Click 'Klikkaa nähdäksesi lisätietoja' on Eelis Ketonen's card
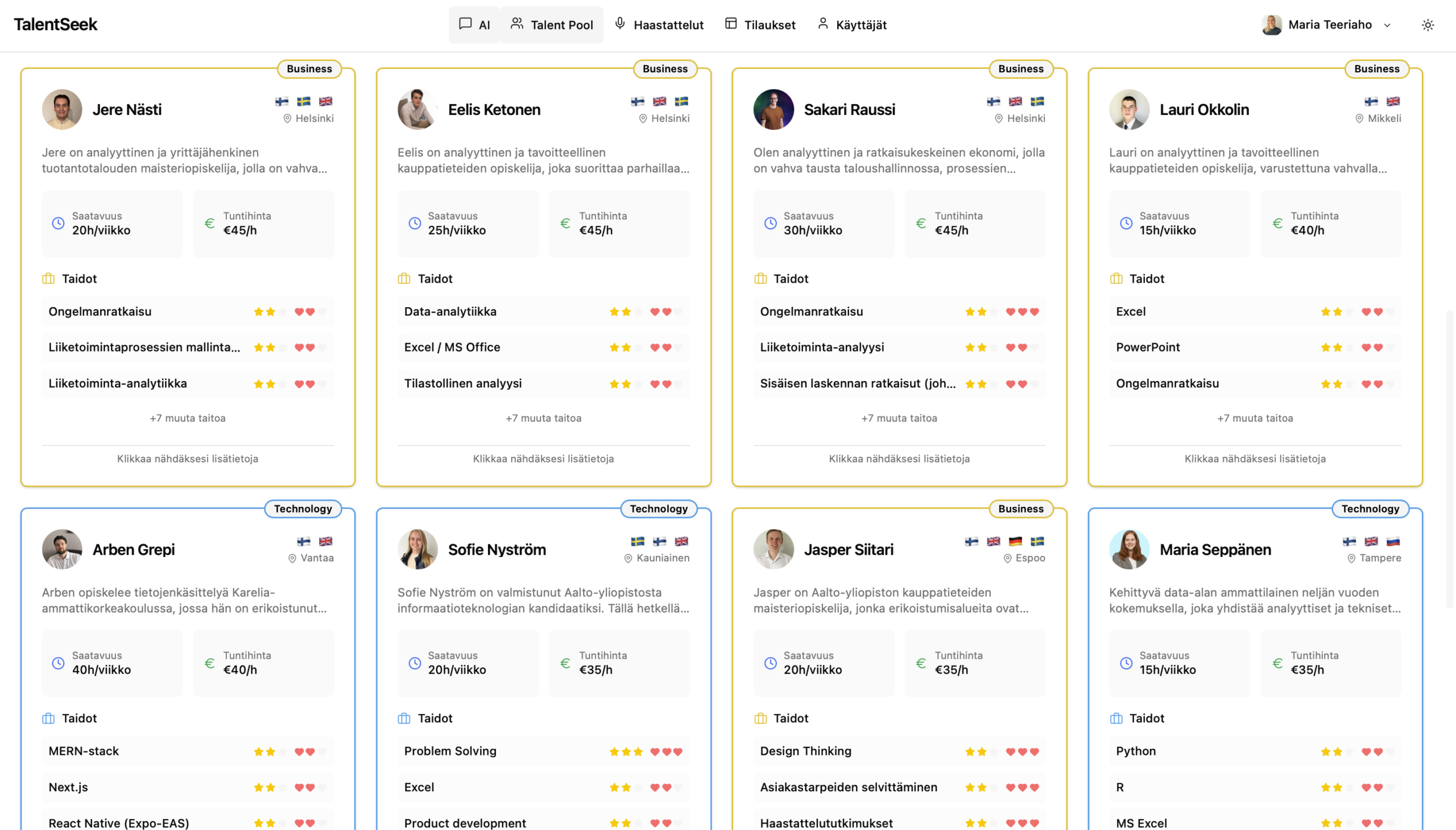The width and height of the screenshot is (1456, 830). 543,459
